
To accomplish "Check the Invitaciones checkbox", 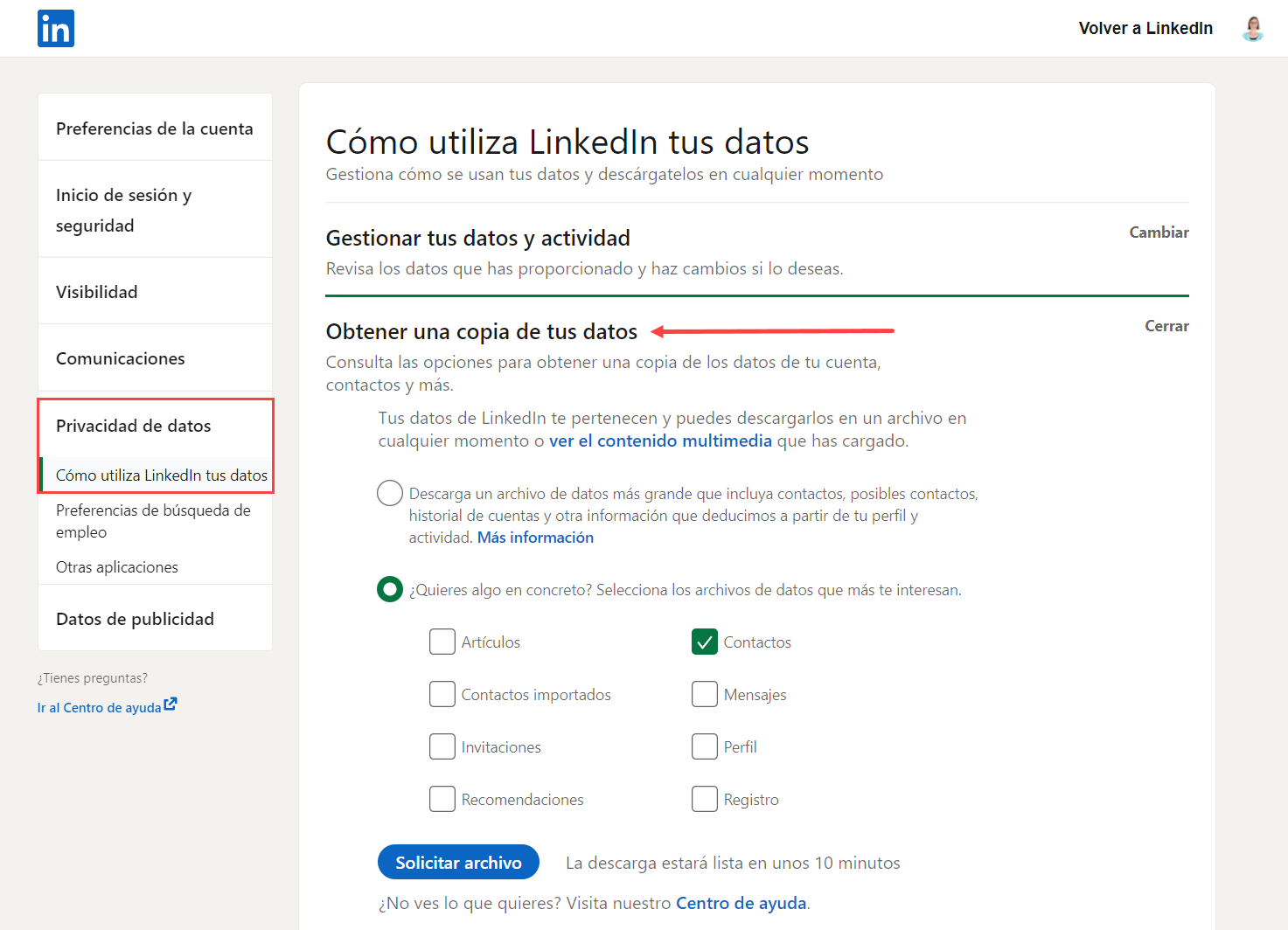I will click(x=442, y=746).
